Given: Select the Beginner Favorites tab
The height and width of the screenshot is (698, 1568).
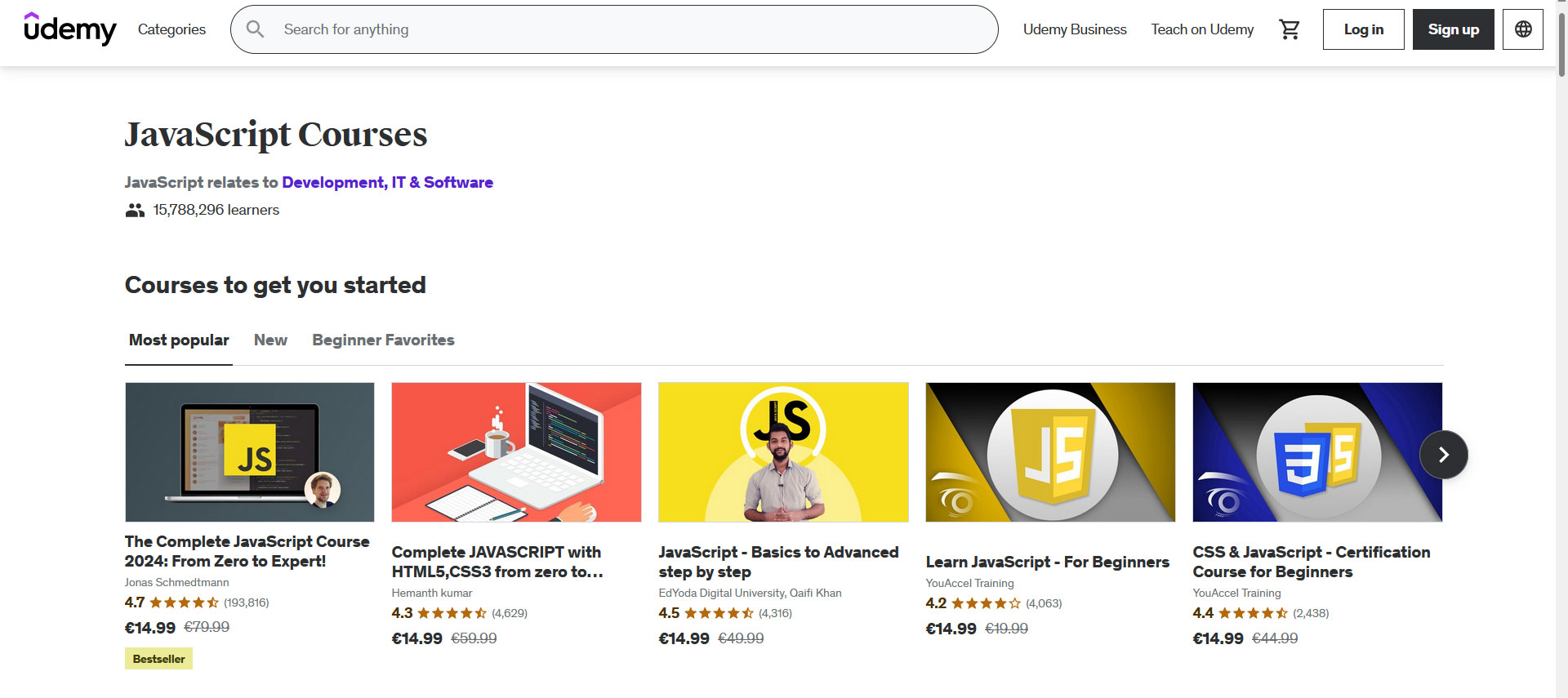Looking at the screenshot, I should 383,340.
